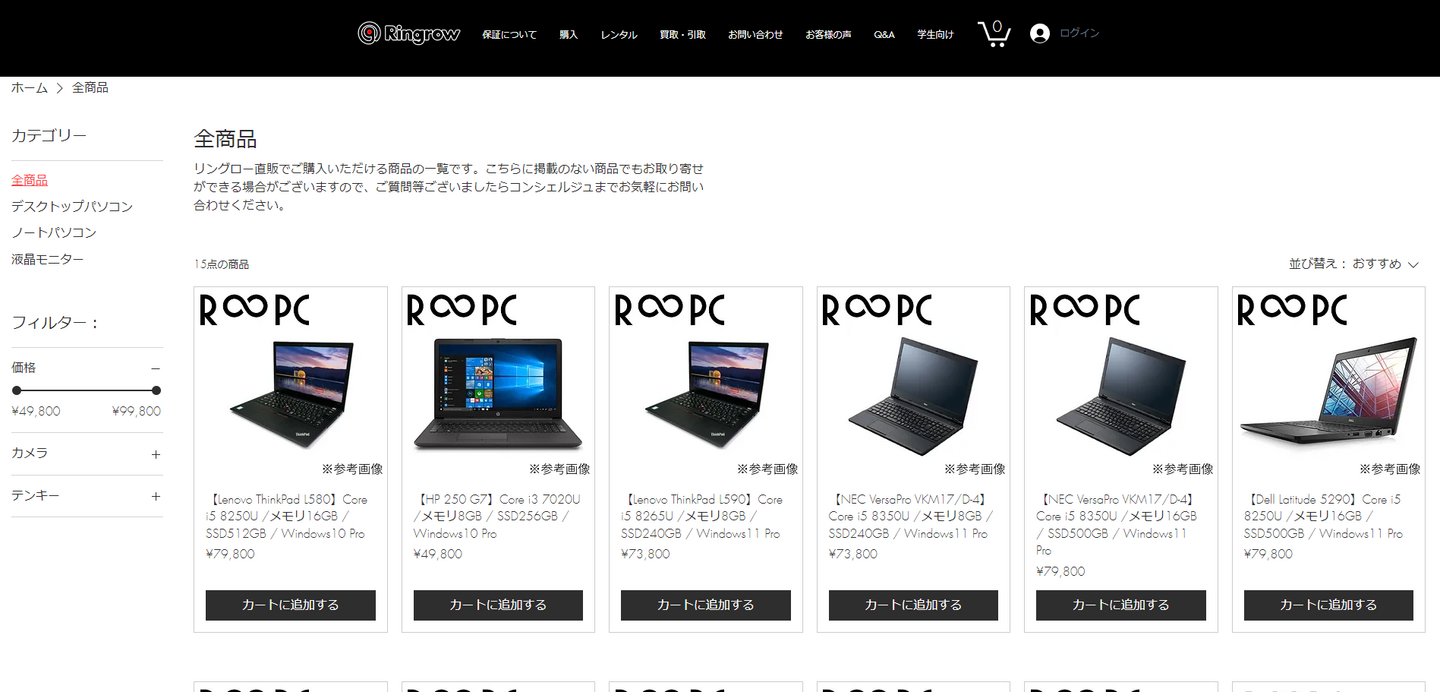Expand the カメラ filter
The width and height of the screenshot is (1440, 692).
[x=155, y=454]
